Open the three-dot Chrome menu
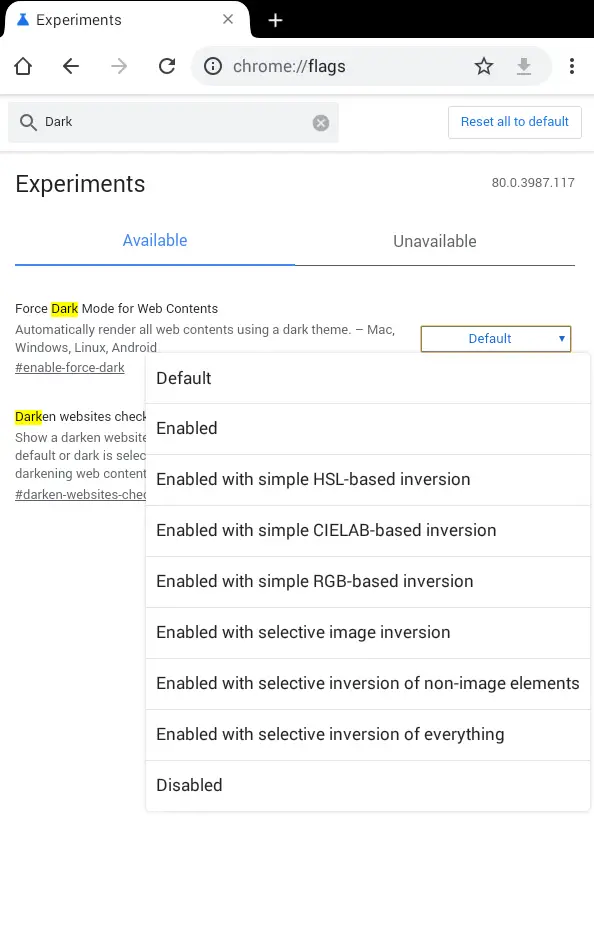This screenshot has height=952, width=594. click(572, 66)
